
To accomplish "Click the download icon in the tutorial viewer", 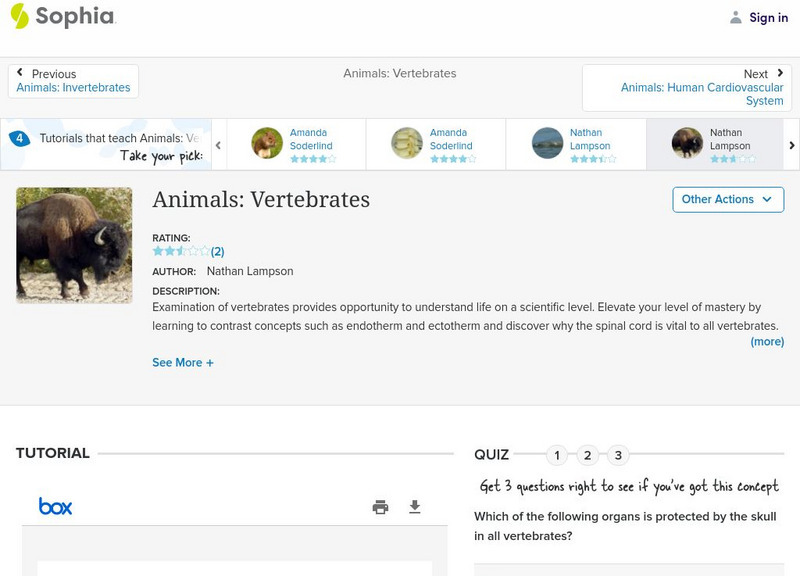I will [415, 507].
